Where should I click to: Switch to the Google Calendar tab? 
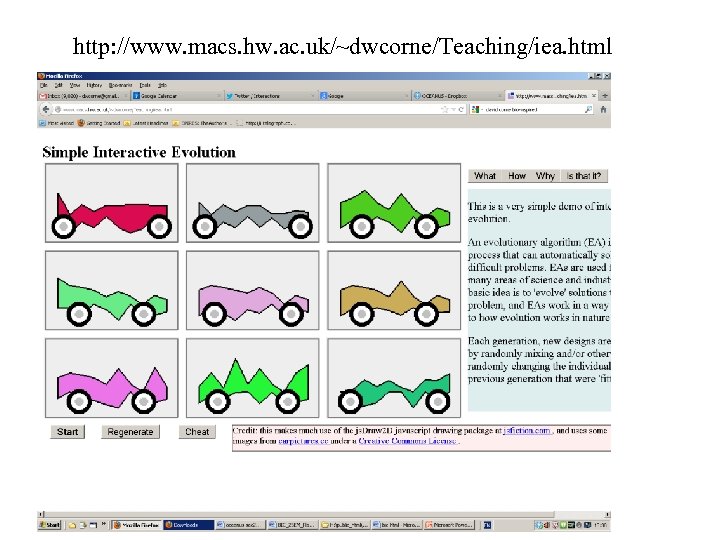(x=176, y=96)
